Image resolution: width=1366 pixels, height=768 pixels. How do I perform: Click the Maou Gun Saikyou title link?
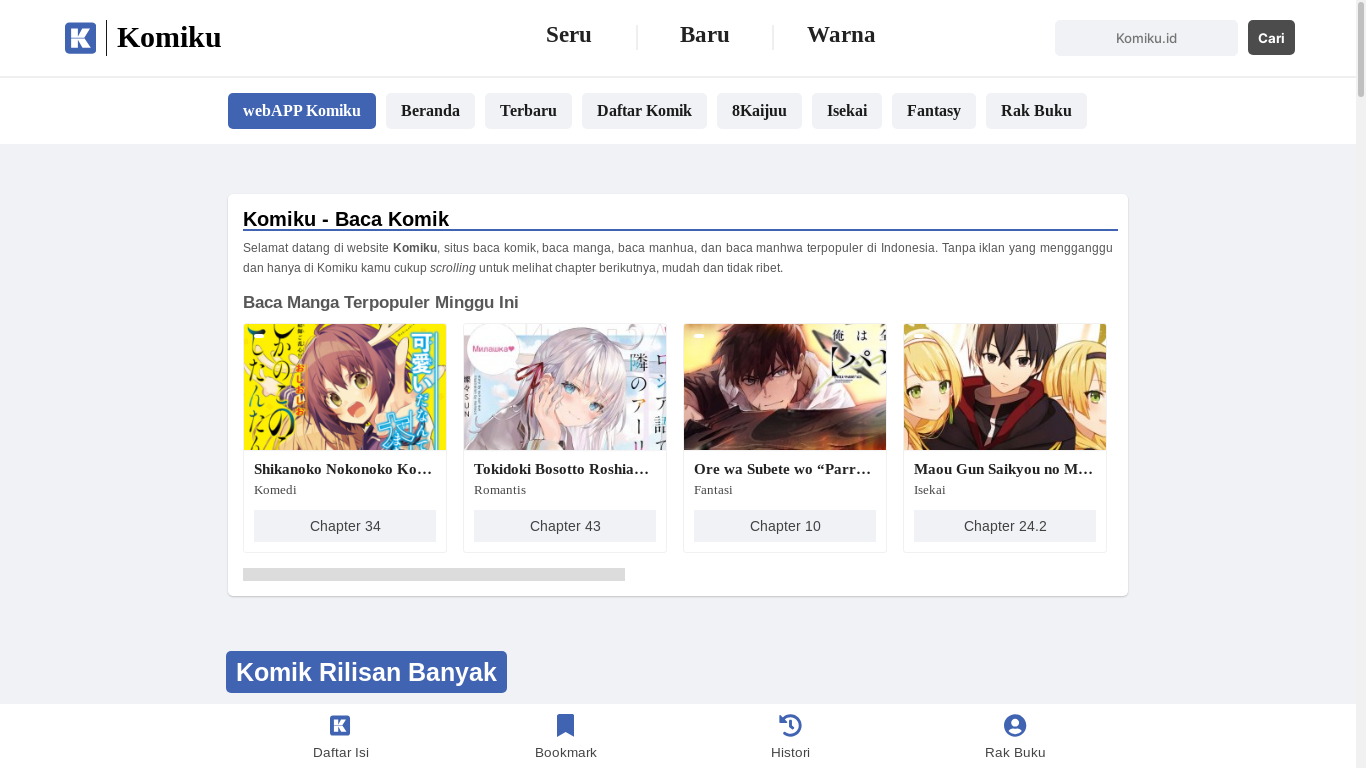[x=1003, y=469]
